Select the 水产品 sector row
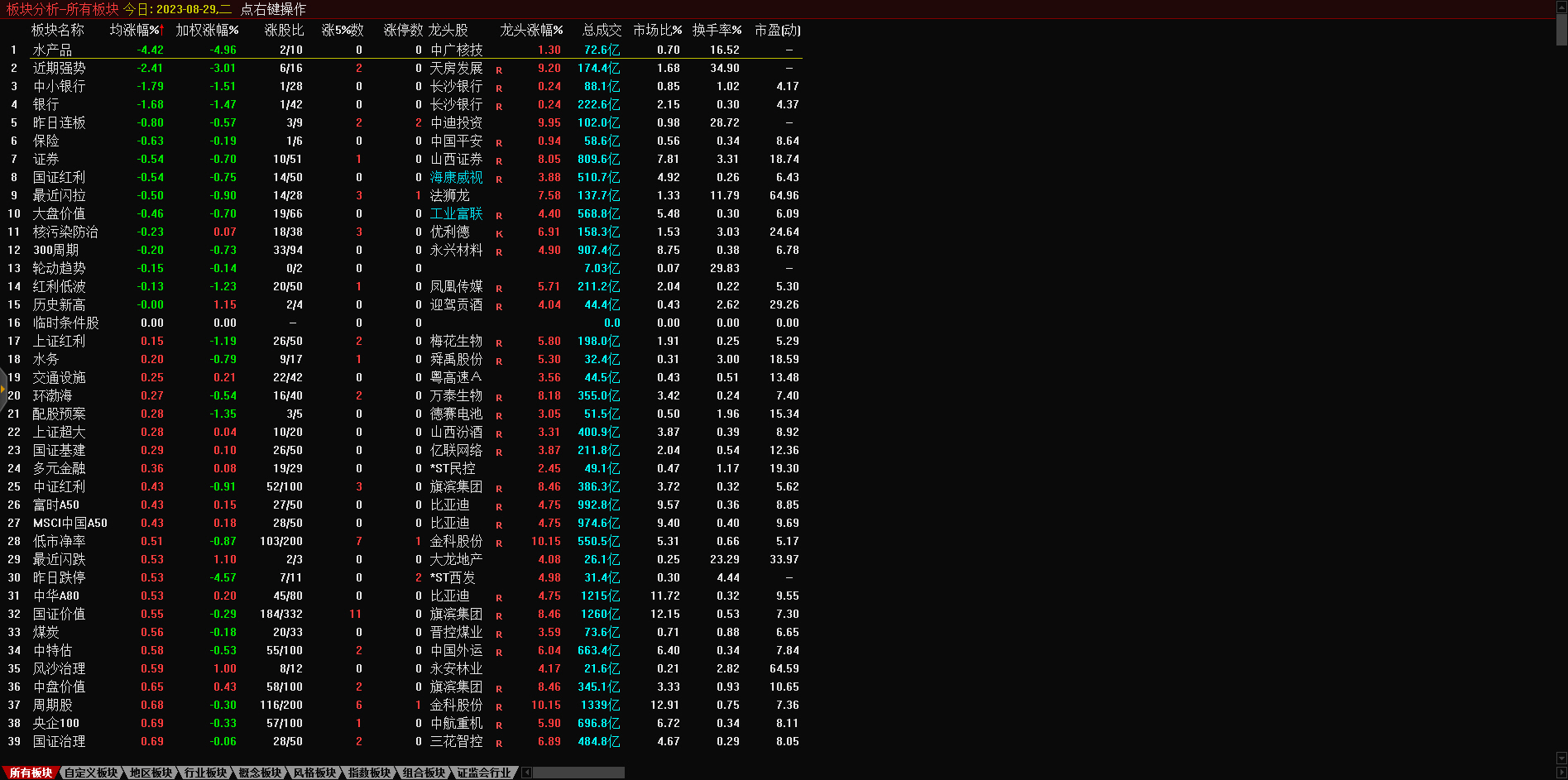 pos(52,50)
